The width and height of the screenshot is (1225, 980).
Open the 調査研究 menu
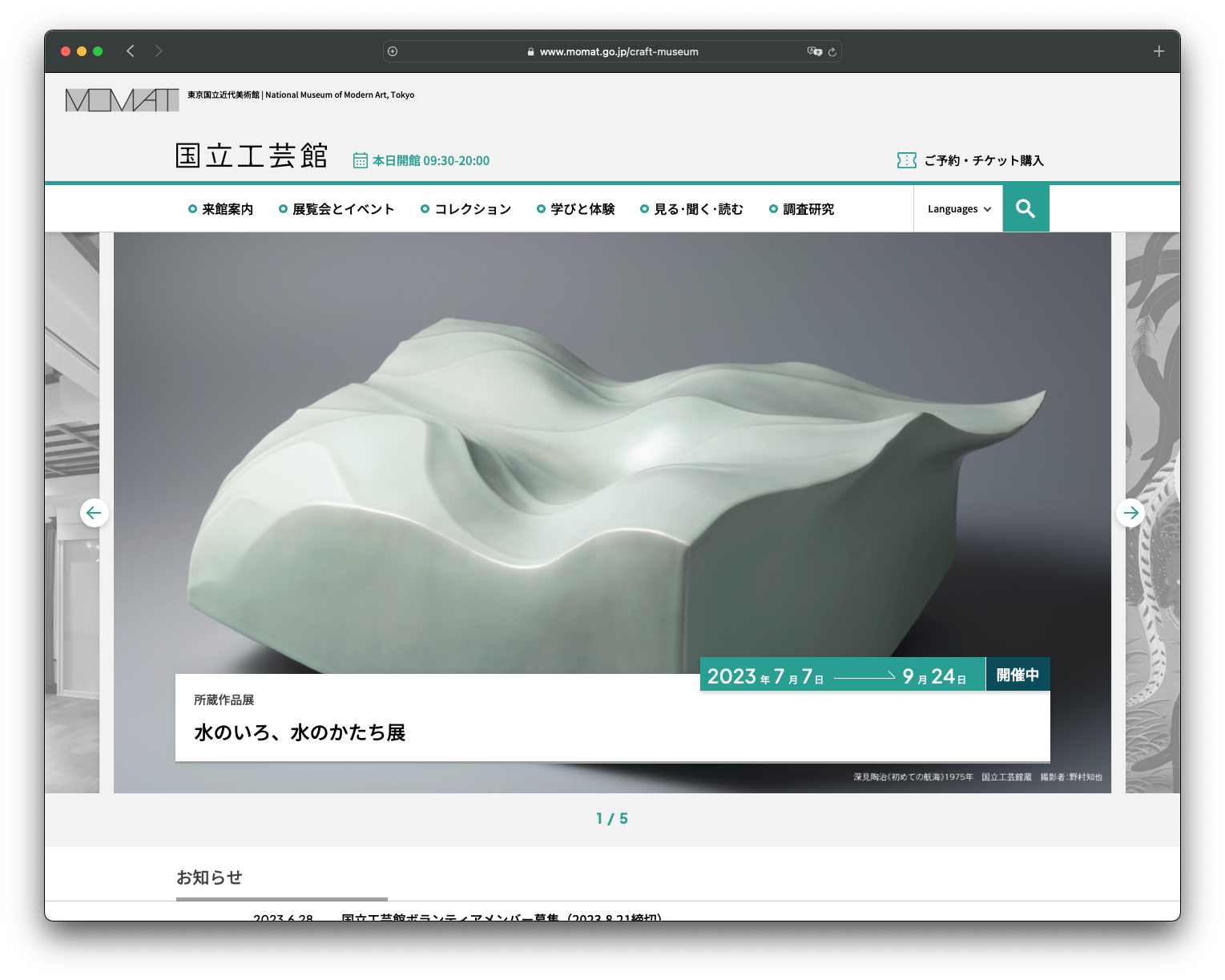[802, 209]
